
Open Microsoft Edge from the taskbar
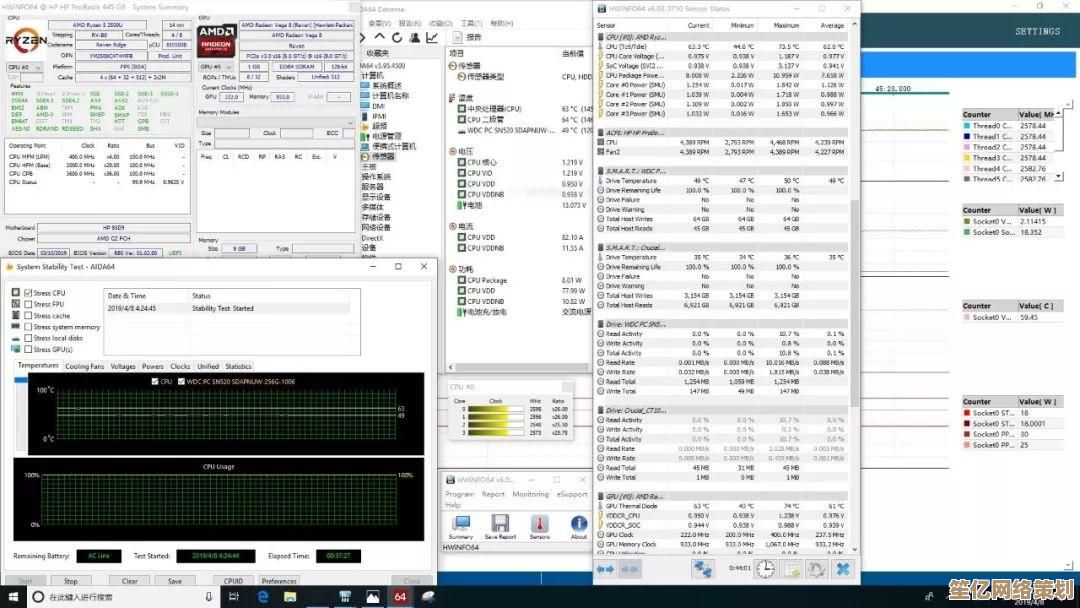(x=264, y=597)
